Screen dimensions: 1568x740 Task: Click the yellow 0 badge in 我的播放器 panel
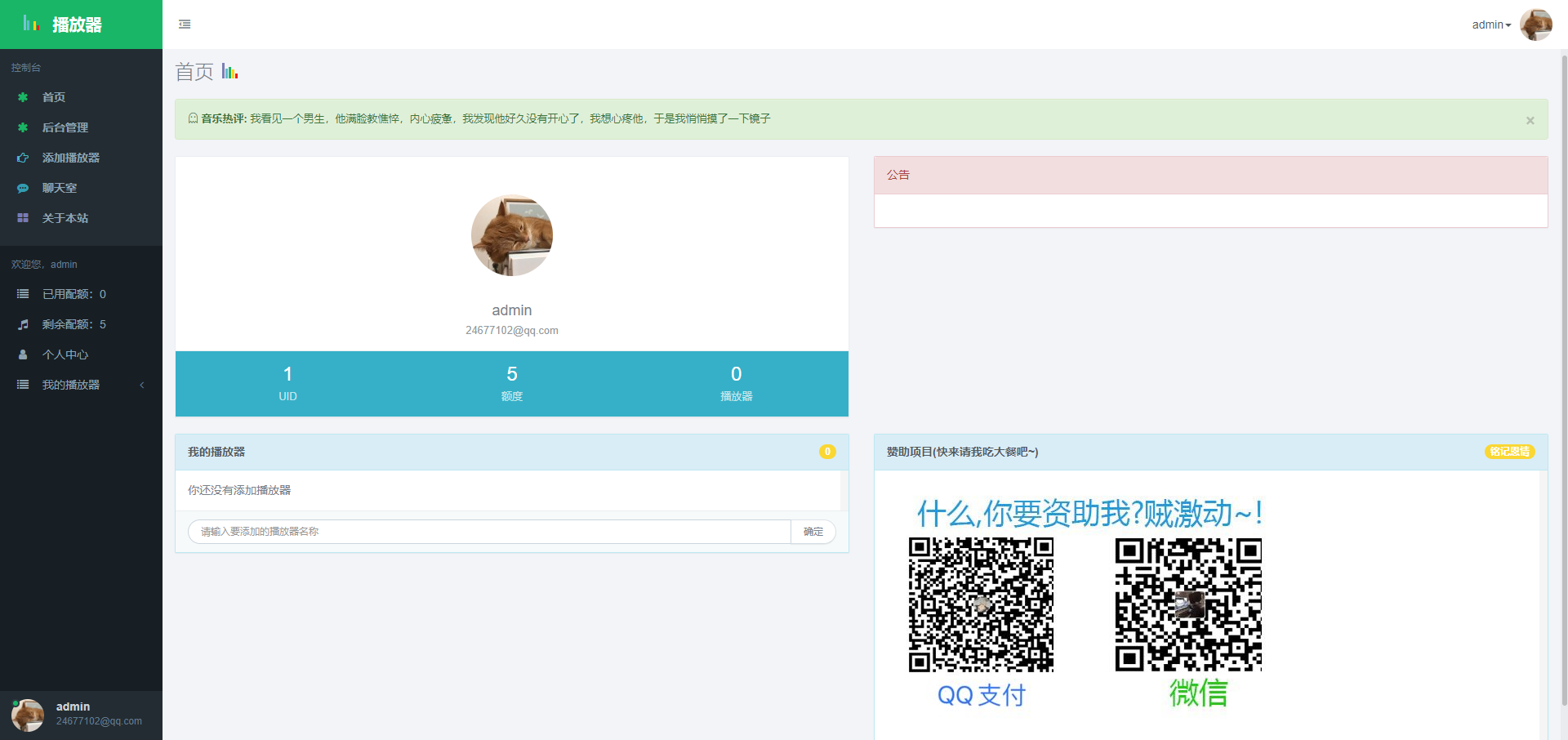point(827,452)
